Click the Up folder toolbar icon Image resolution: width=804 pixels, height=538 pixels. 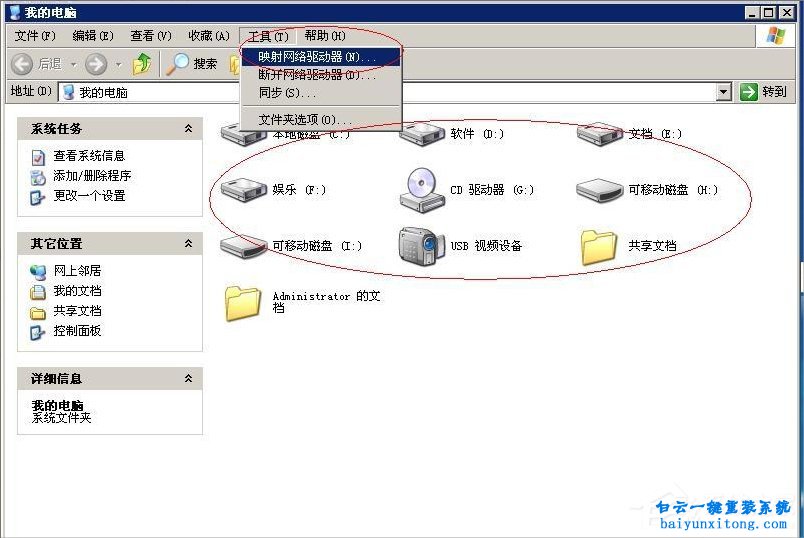click(142, 64)
